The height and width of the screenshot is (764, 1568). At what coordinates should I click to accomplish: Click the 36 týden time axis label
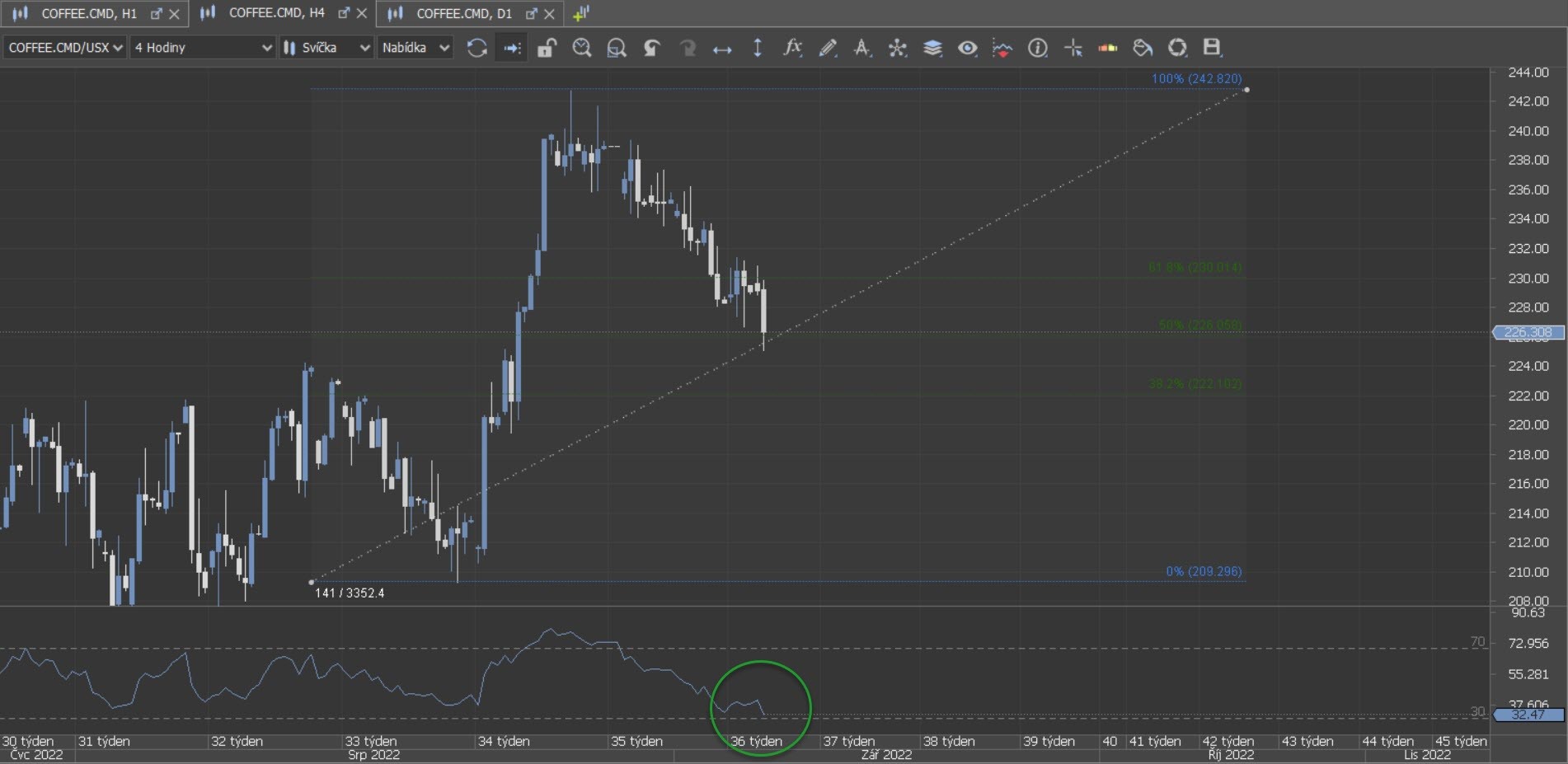pos(756,741)
